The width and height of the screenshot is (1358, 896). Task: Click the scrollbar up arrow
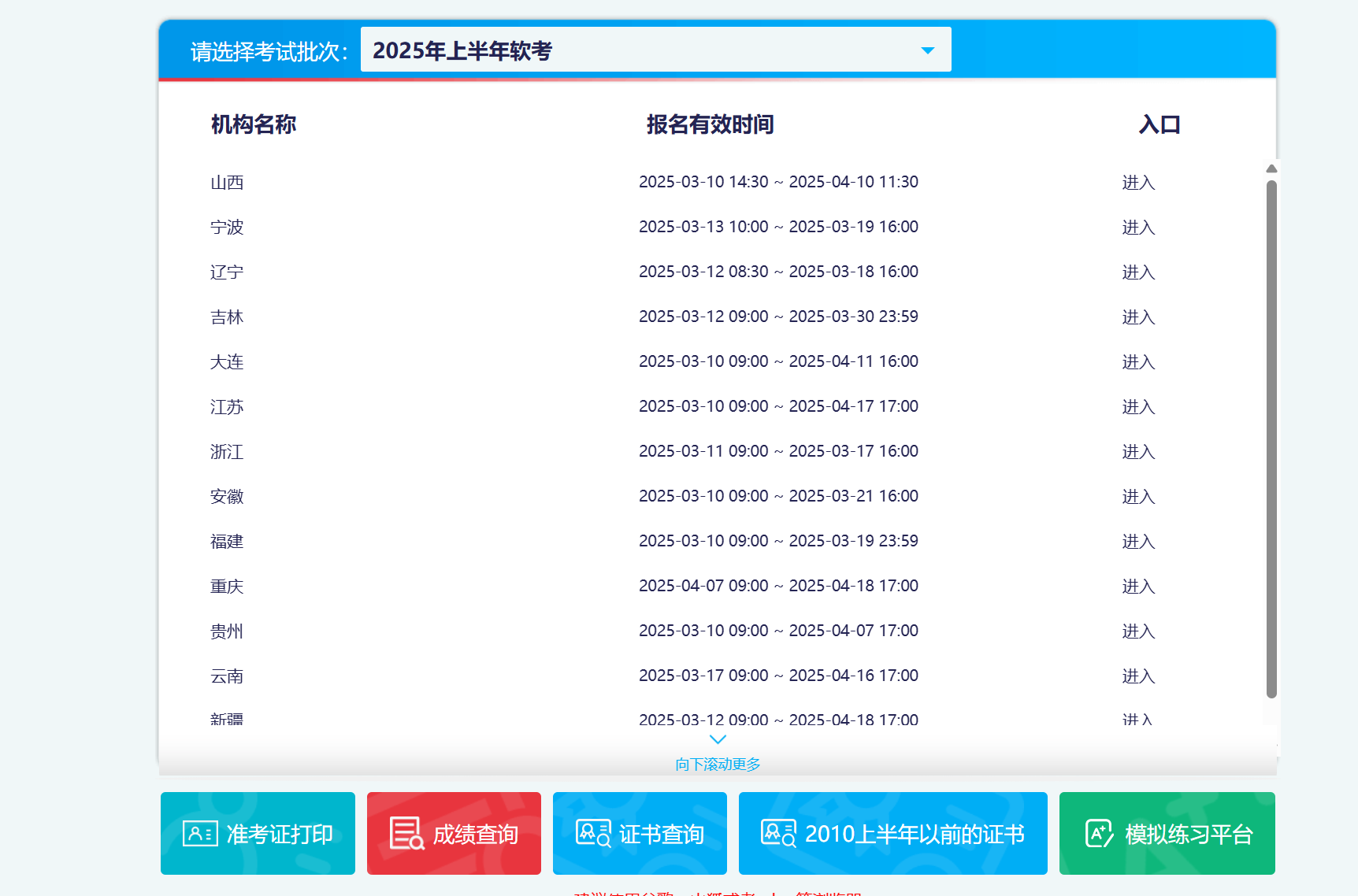(1271, 168)
